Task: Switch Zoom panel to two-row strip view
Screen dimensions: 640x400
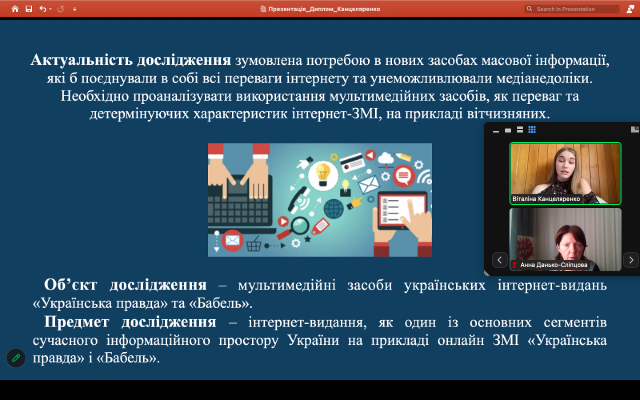Action: coord(520,130)
